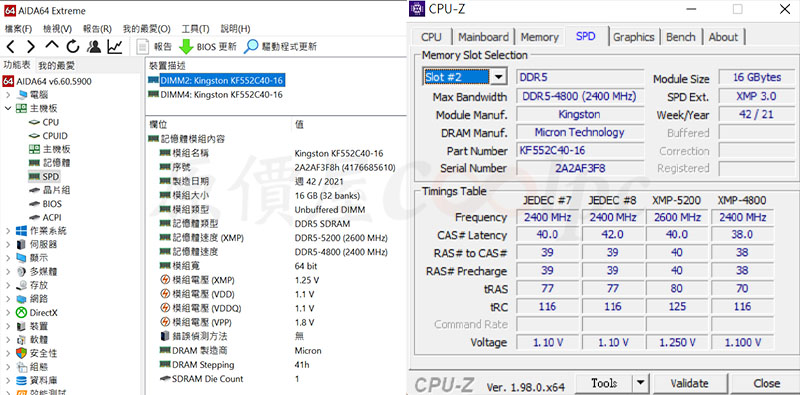Open the Tools dropdown arrow in CPU-Z
Viewport: 800px width, 395px height.
coord(641,383)
